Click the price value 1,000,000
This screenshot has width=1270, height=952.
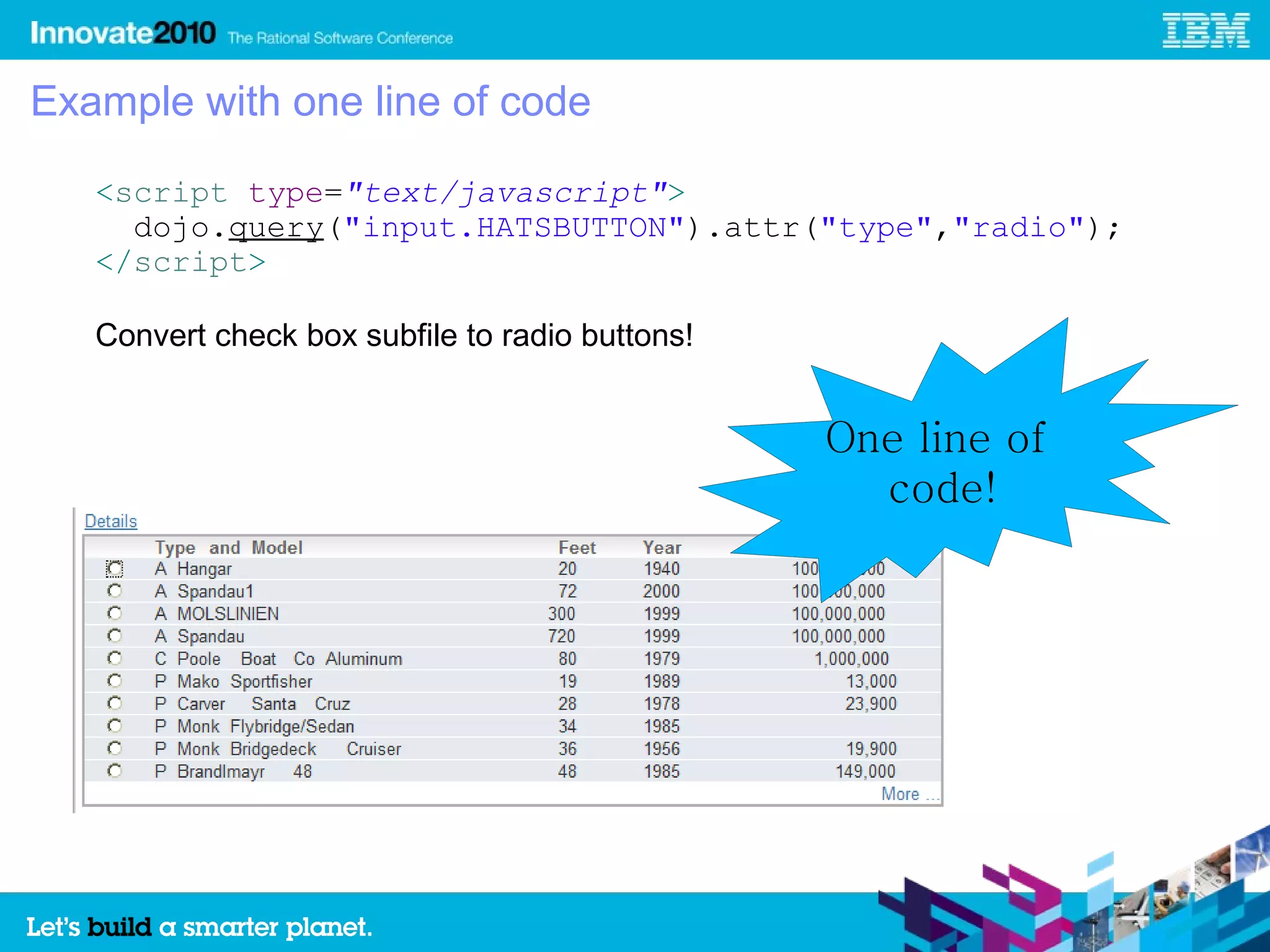point(851,659)
